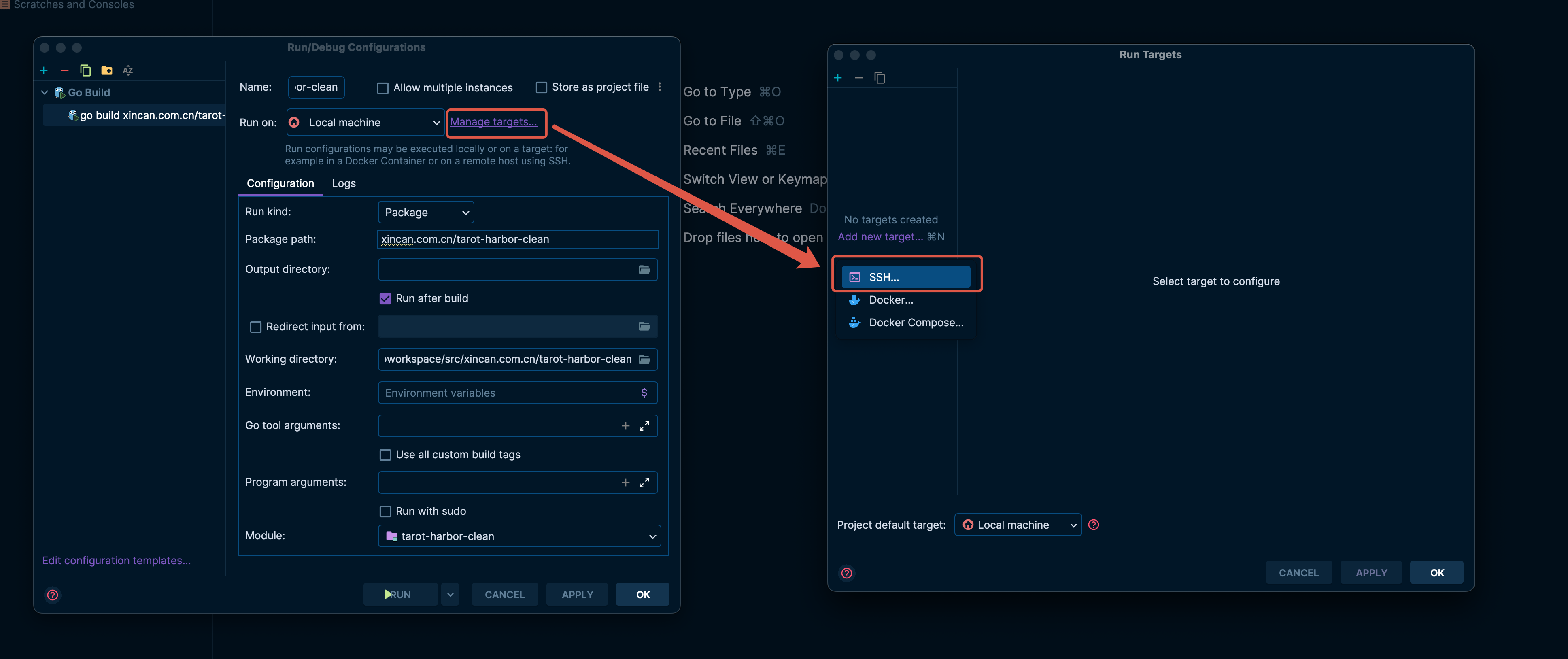Uncheck Run after build
The image size is (1568, 659).
(385, 298)
